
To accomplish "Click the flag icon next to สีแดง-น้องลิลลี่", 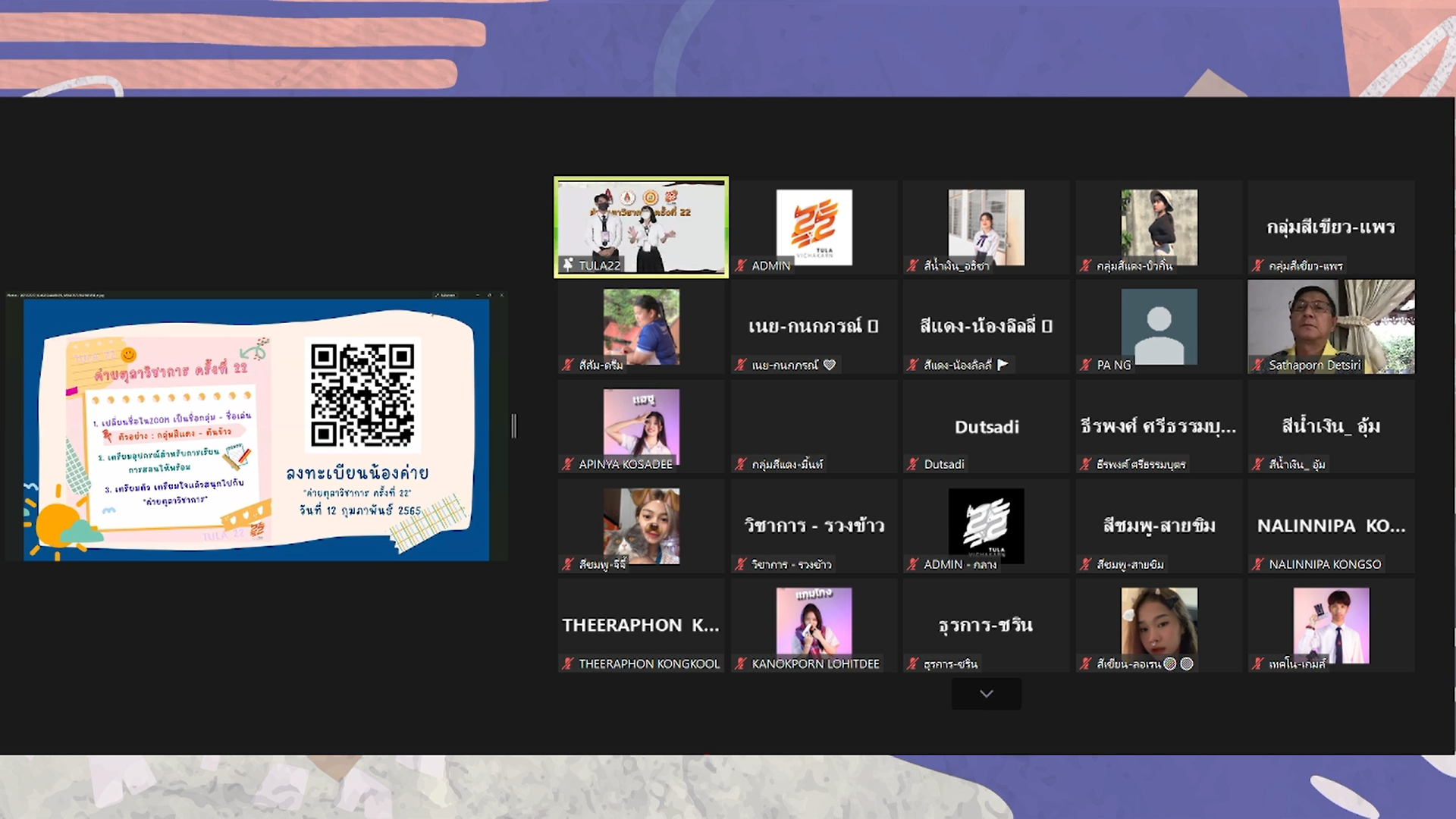I will tap(1003, 365).
